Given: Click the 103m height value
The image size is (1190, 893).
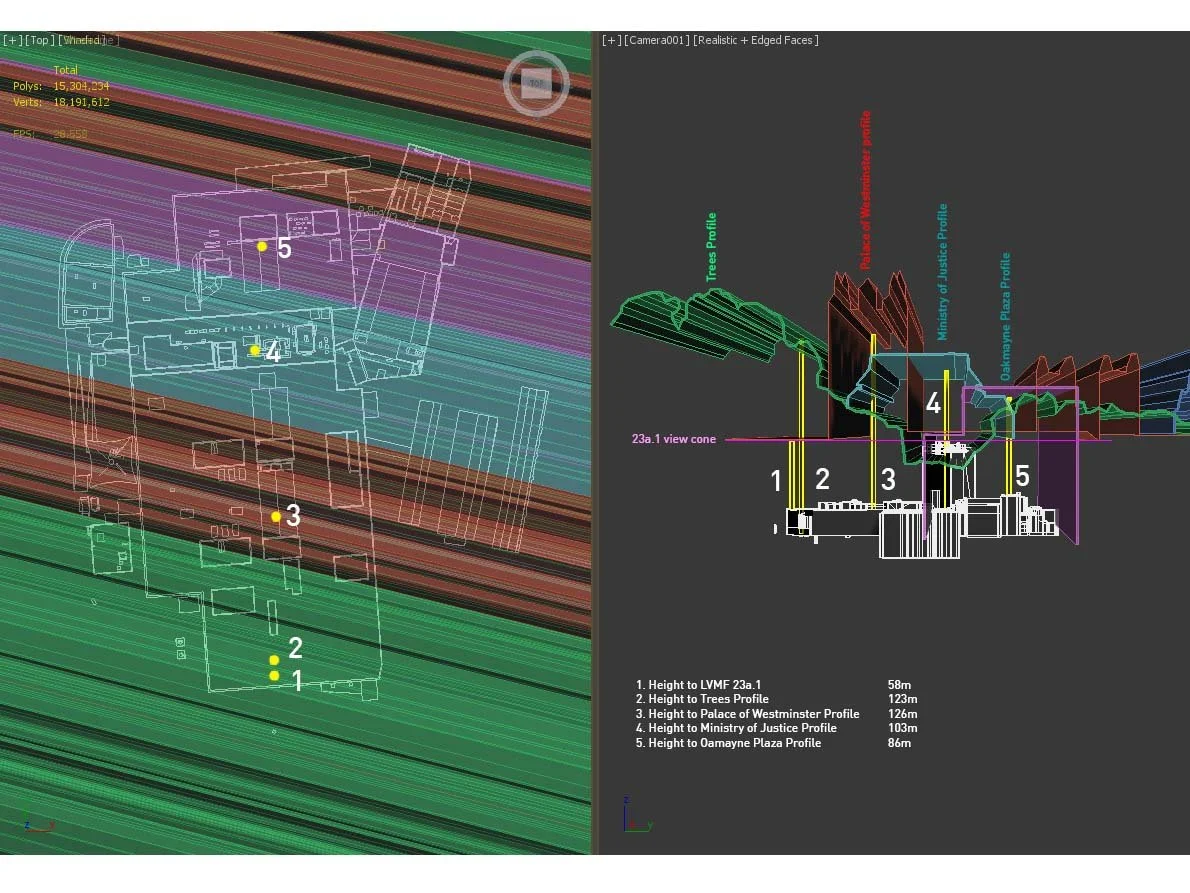Looking at the screenshot, I should pos(902,728).
